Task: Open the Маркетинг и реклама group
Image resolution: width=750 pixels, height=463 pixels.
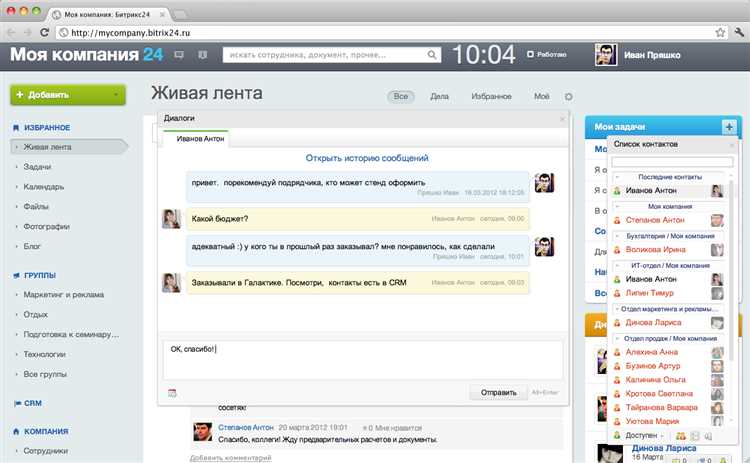Action: 64,295
